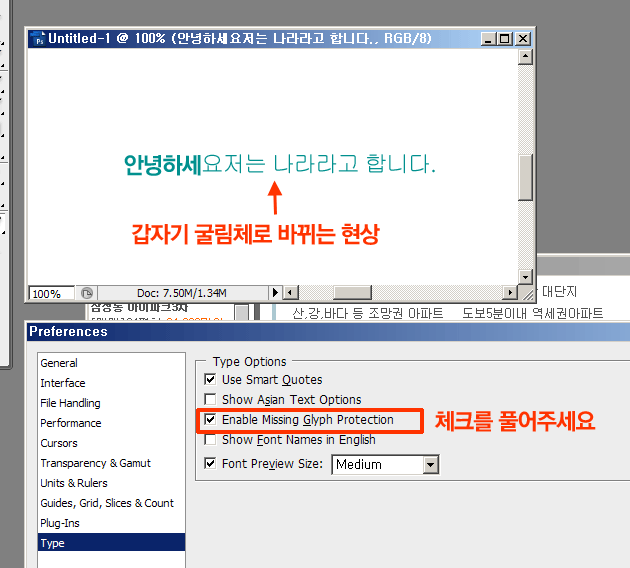Maximize the Untitled-1 document window

(x=505, y=39)
